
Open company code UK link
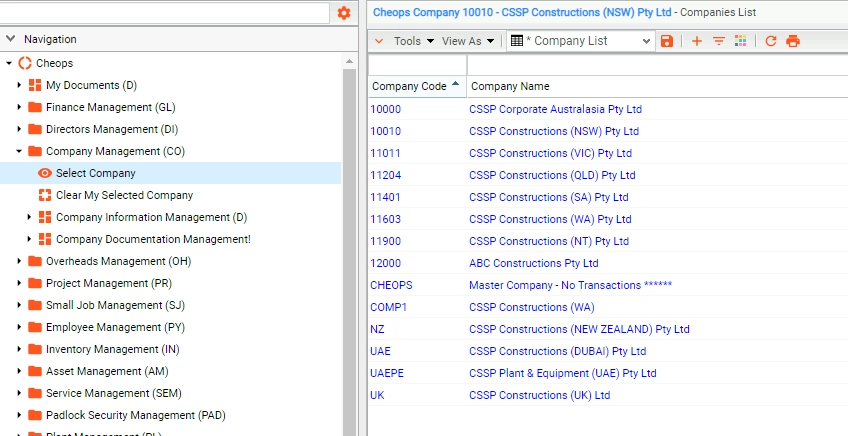[377, 395]
